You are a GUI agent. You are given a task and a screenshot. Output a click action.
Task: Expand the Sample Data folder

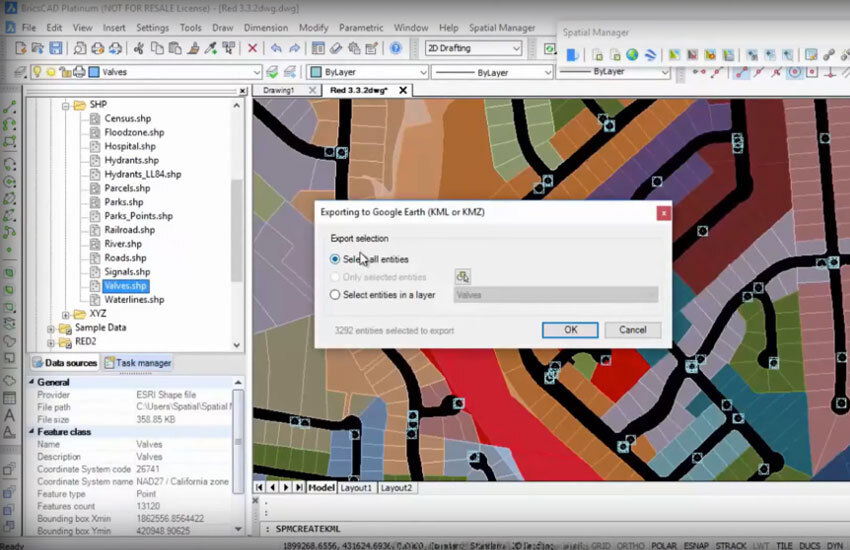pos(51,329)
